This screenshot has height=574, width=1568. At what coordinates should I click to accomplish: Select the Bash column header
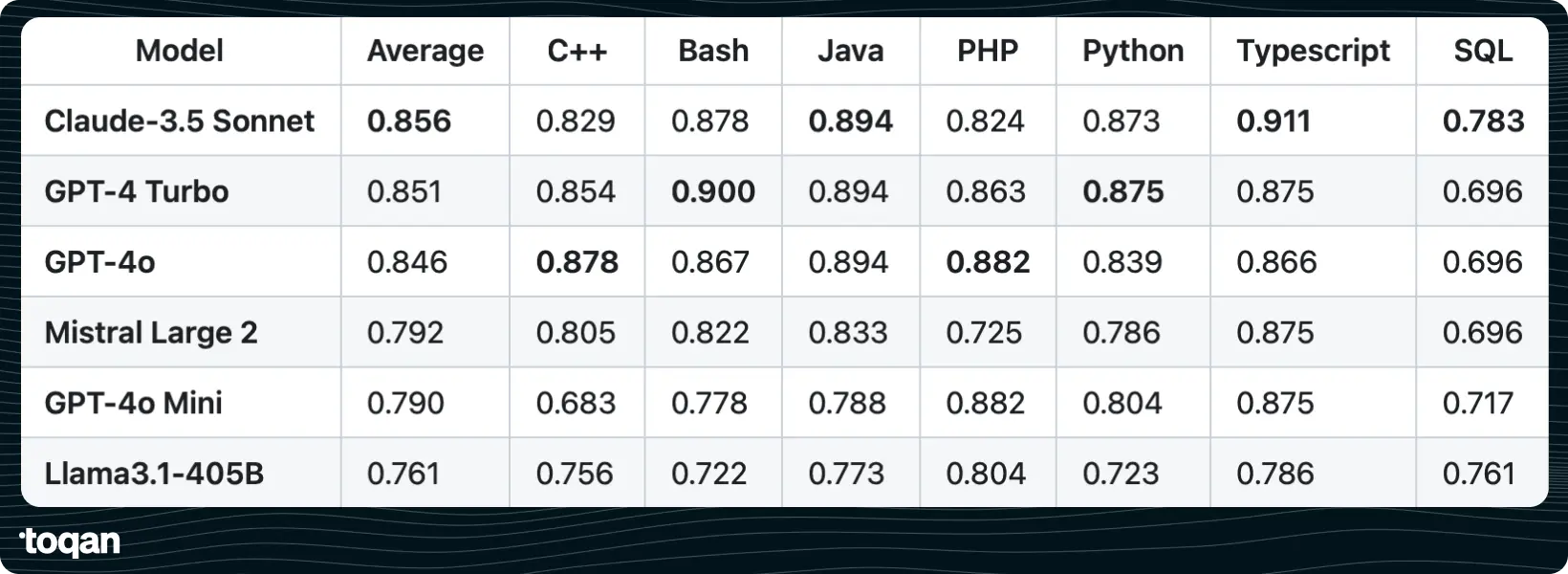click(713, 51)
